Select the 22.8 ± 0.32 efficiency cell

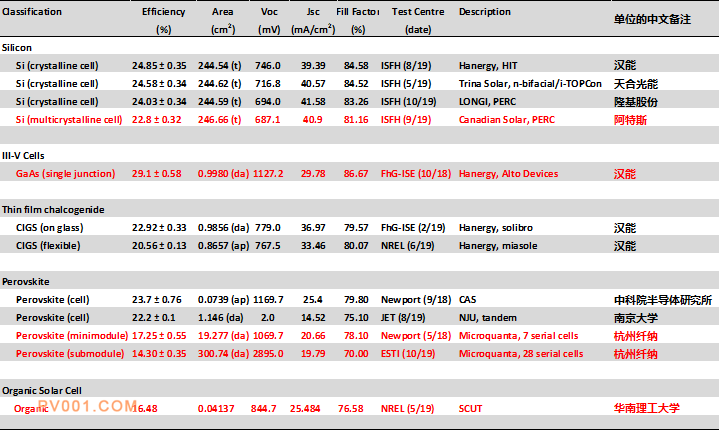coord(157,120)
